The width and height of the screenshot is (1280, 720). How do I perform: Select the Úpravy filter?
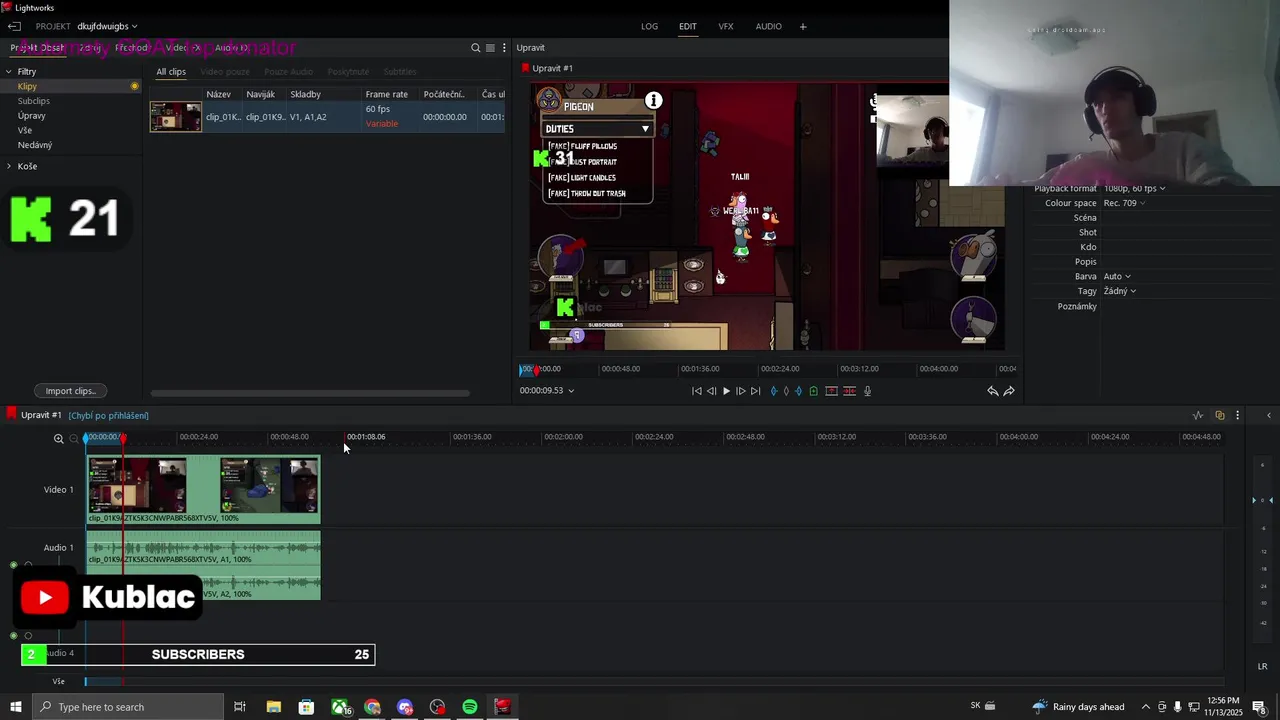coord(31,116)
